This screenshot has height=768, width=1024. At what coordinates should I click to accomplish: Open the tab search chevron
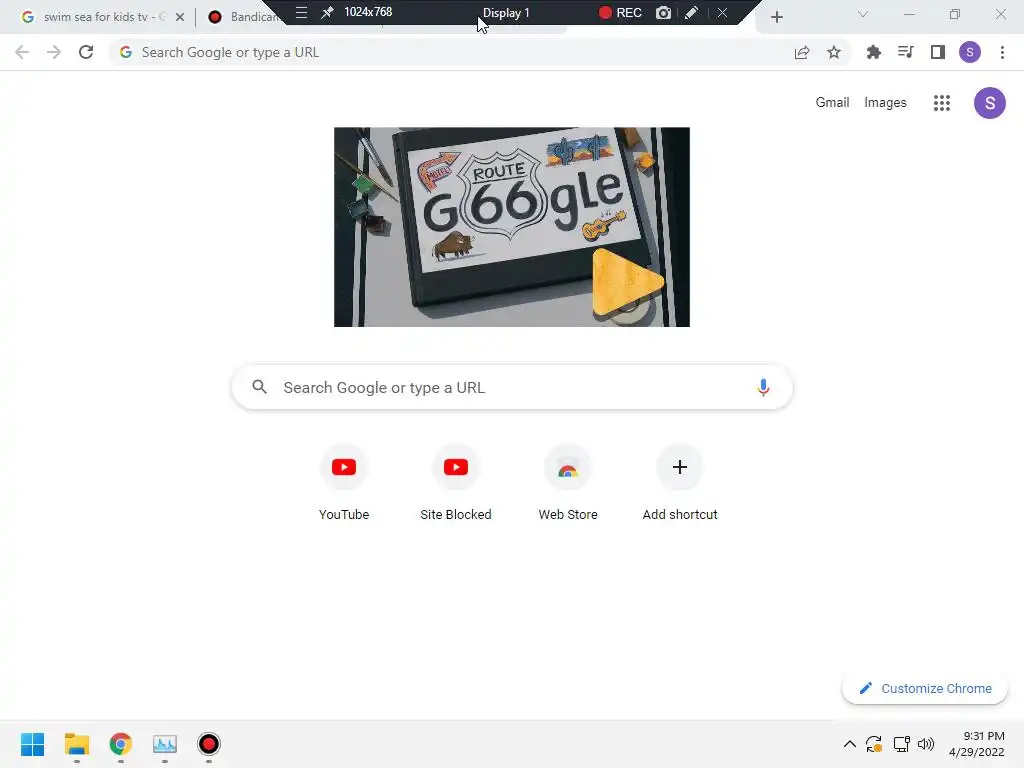pos(863,14)
